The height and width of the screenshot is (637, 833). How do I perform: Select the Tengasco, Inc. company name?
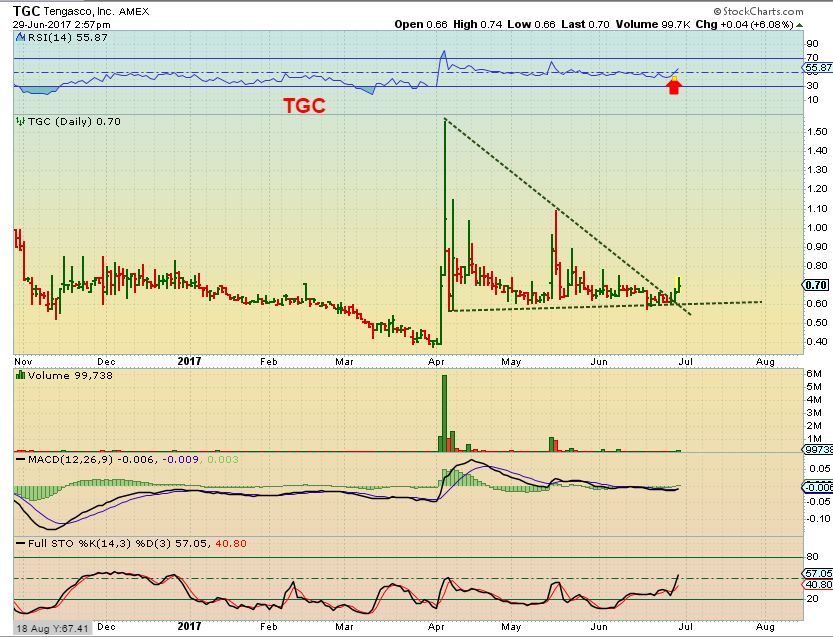[x=79, y=11]
